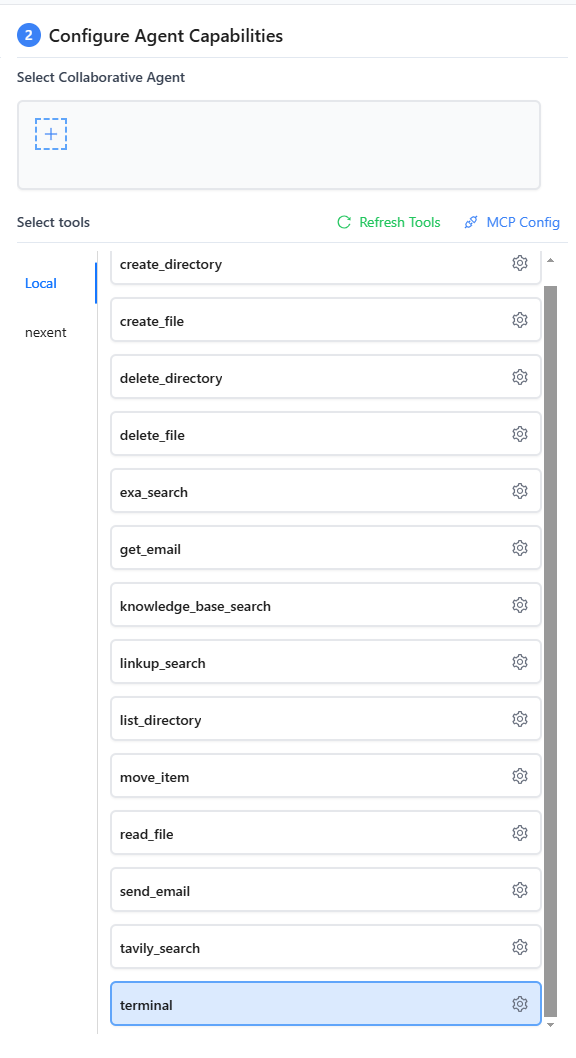Switch to the nexent tools tab
This screenshot has height=1058, width=576.
click(x=46, y=331)
